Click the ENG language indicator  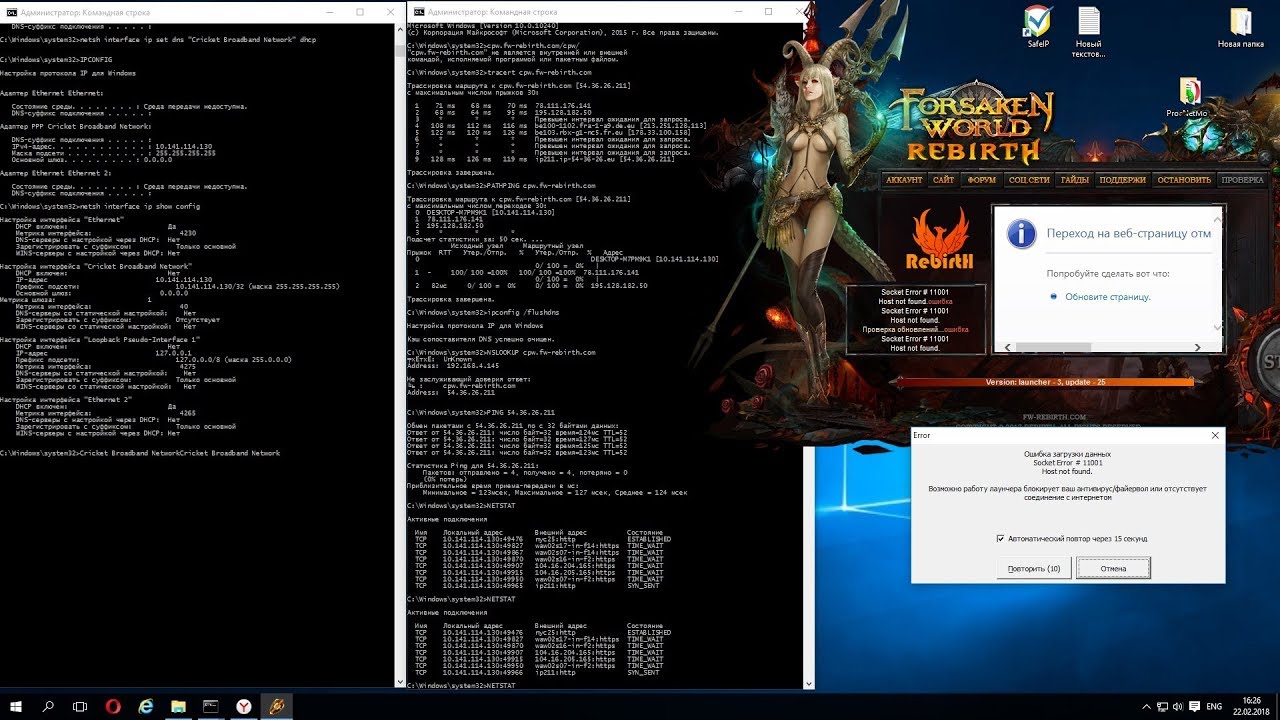(x=1214, y=706)
